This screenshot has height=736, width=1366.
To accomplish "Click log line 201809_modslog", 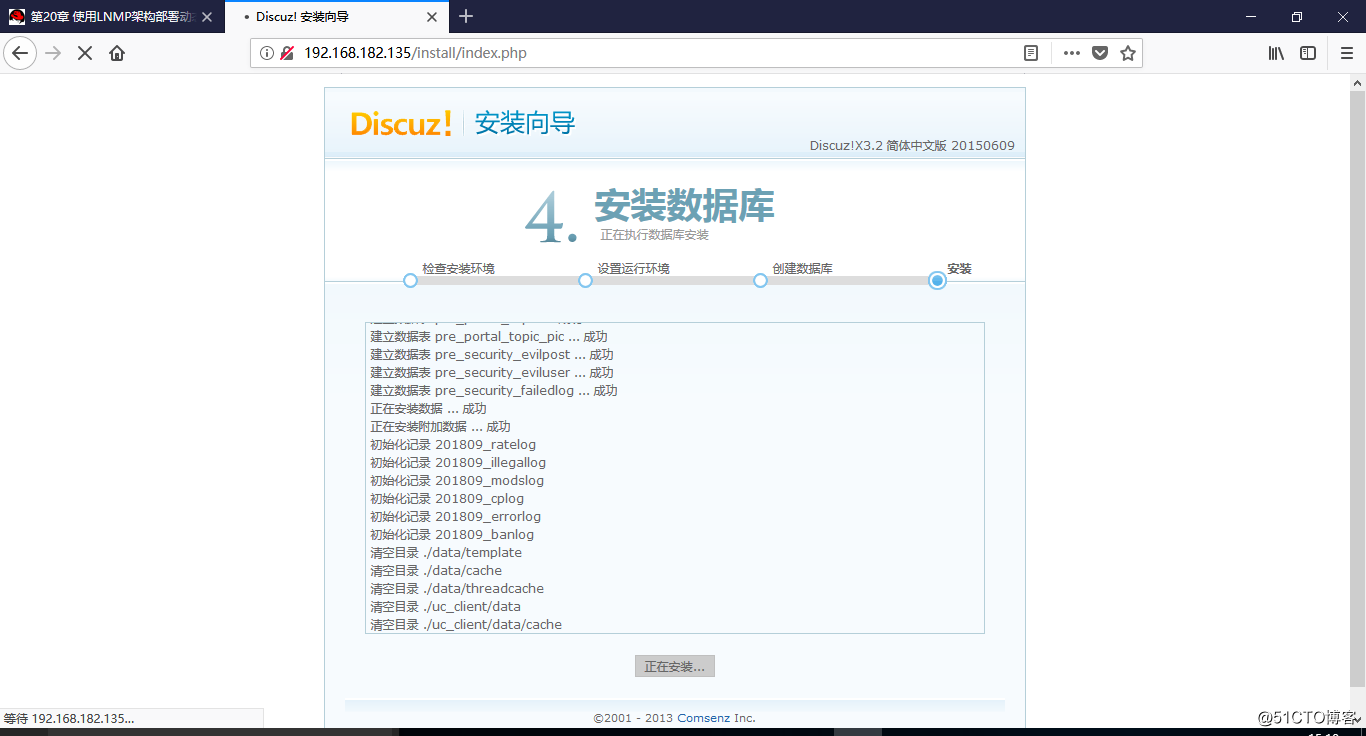I will click(x=457, y=481).
